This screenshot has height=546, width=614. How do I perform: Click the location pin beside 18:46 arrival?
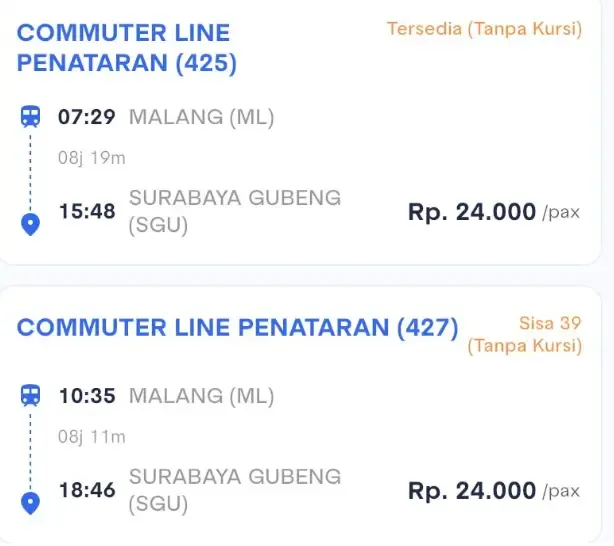(30, 503)
